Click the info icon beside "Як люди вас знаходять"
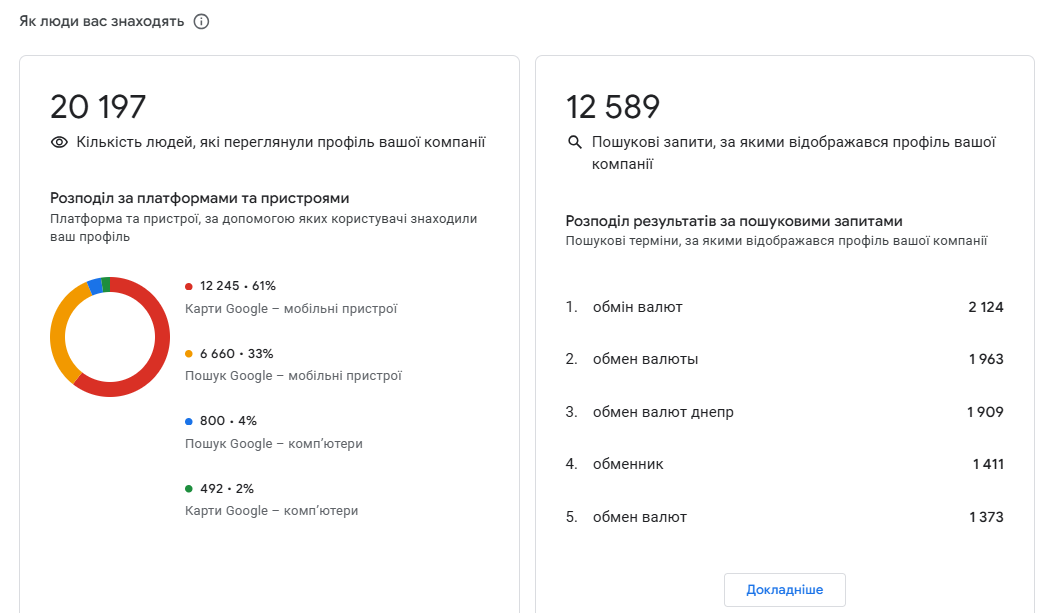The height and width of the screenshot is (613, 1039). [x=201, y=21]
